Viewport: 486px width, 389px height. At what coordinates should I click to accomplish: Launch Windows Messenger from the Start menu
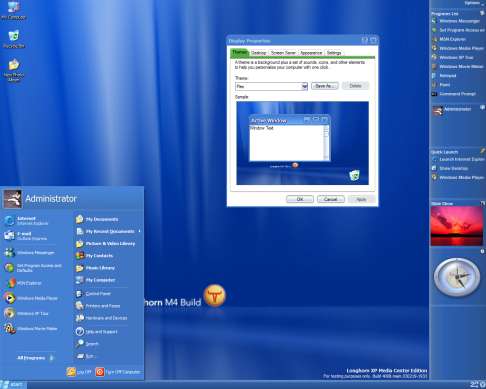click(30, 252)
